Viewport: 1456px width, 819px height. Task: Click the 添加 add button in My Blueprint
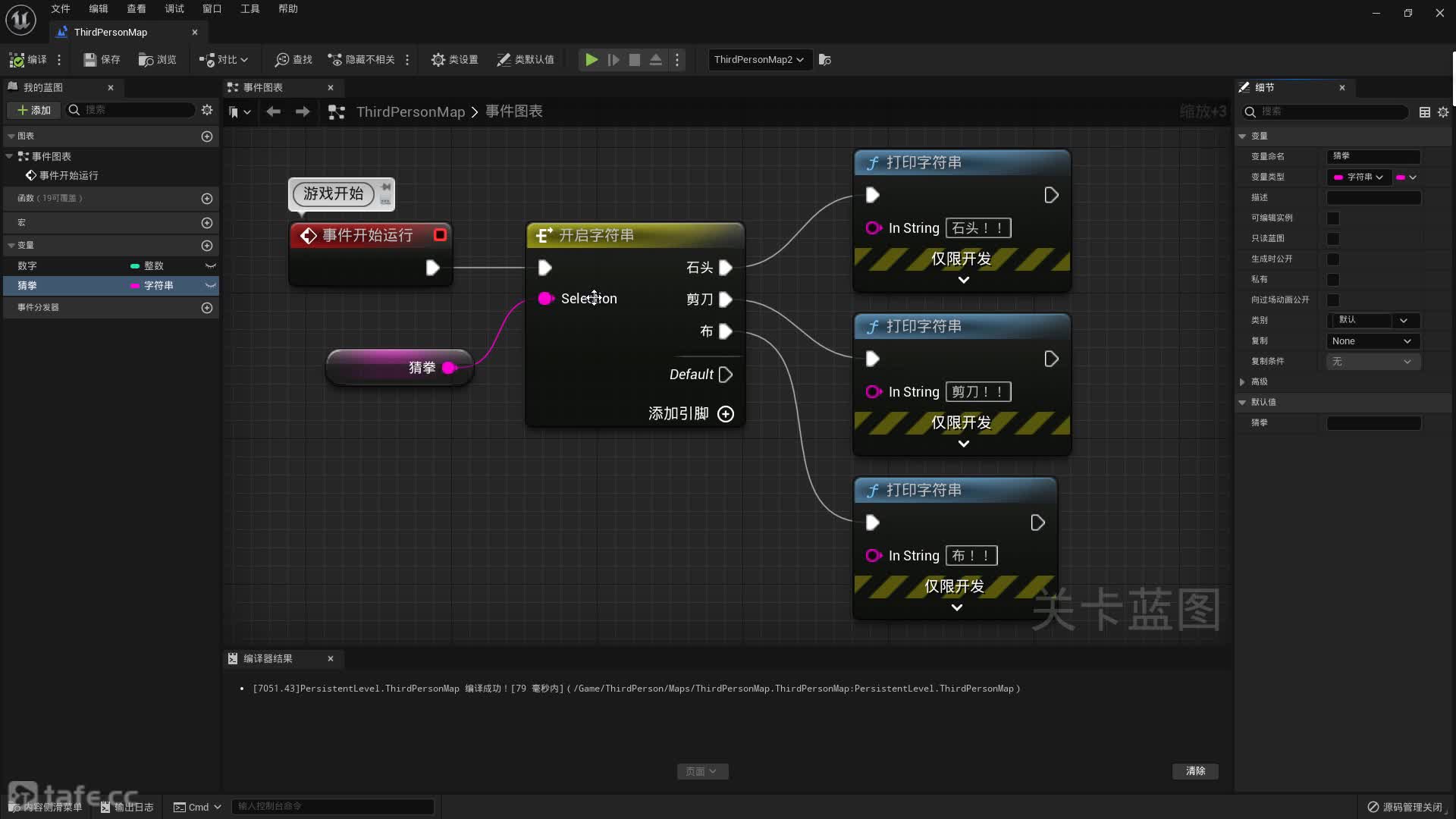click(x=34, y=110)
